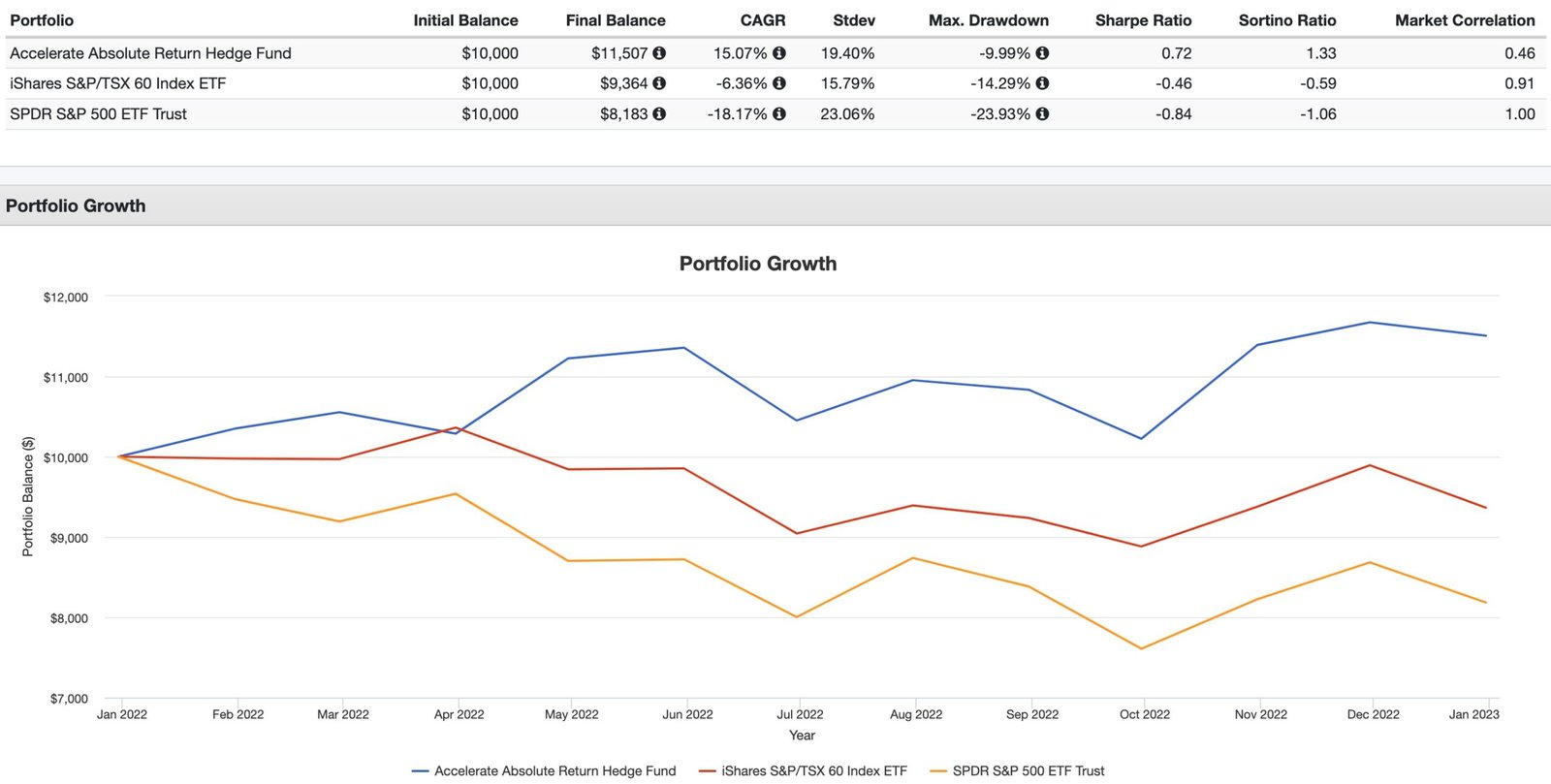
Task: Toggle SPDR S&P 500 ETF Trust legend entry
Action: 1018,770
